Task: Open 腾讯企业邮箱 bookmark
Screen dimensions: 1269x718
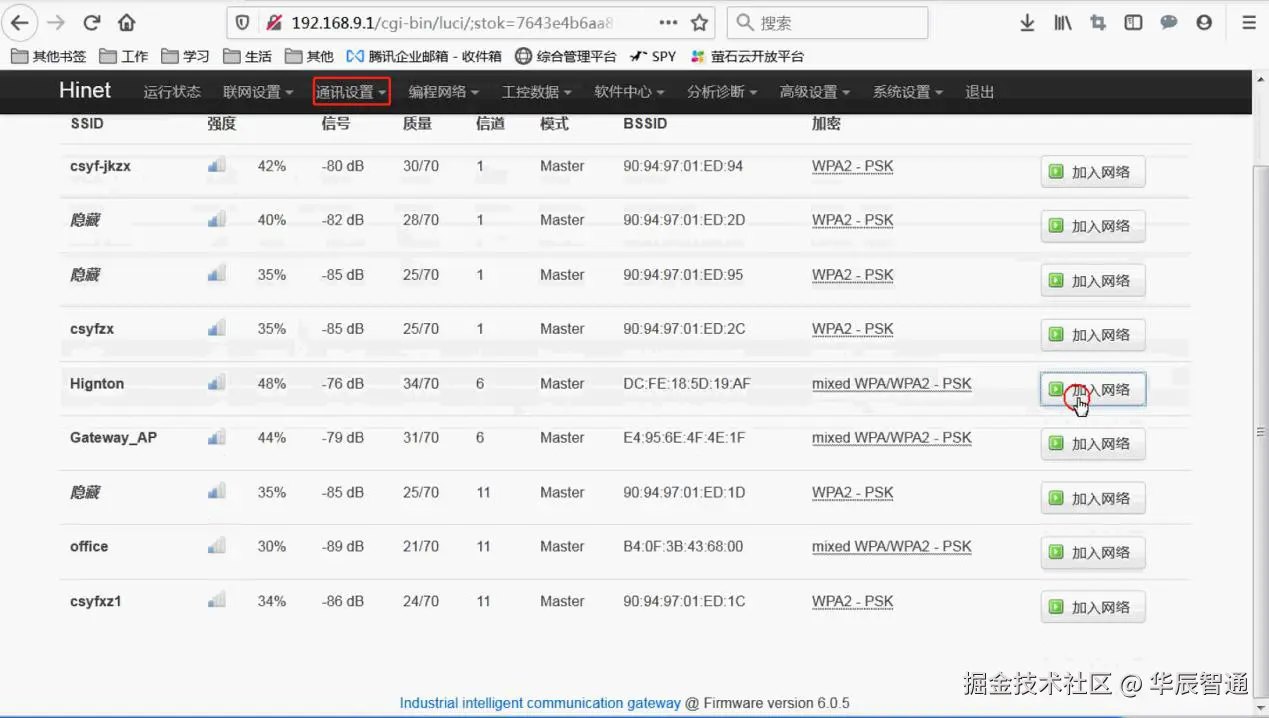Action: [424, 56]
